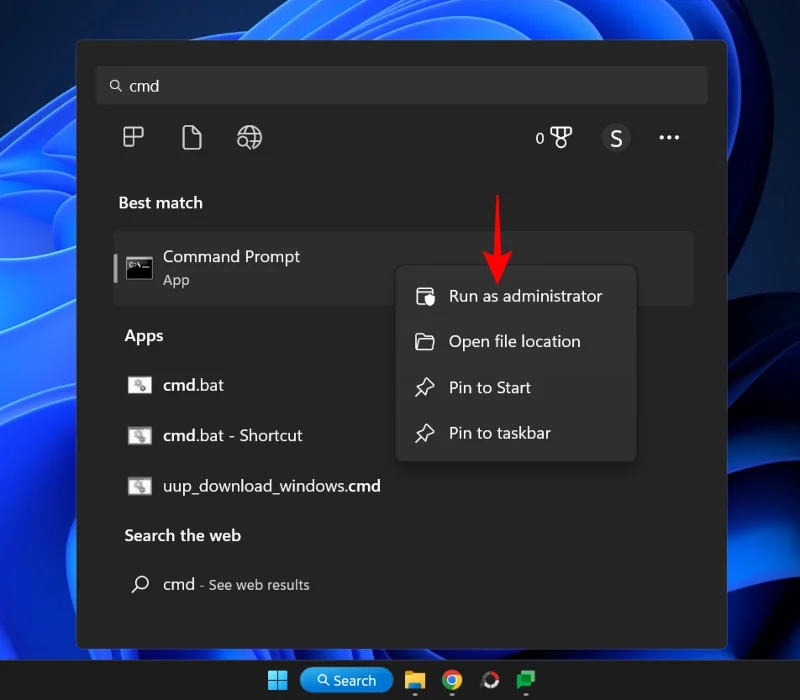Screen dimensions: 800x700
Task: Open the ellipsis options menu in search
Action: (x=669, y=138)
